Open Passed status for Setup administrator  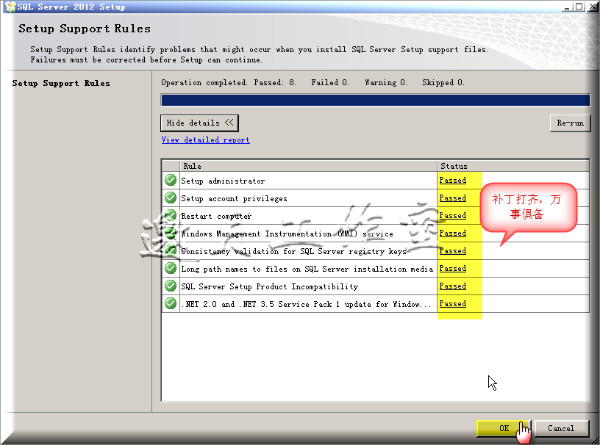click(x=452, y=180)
